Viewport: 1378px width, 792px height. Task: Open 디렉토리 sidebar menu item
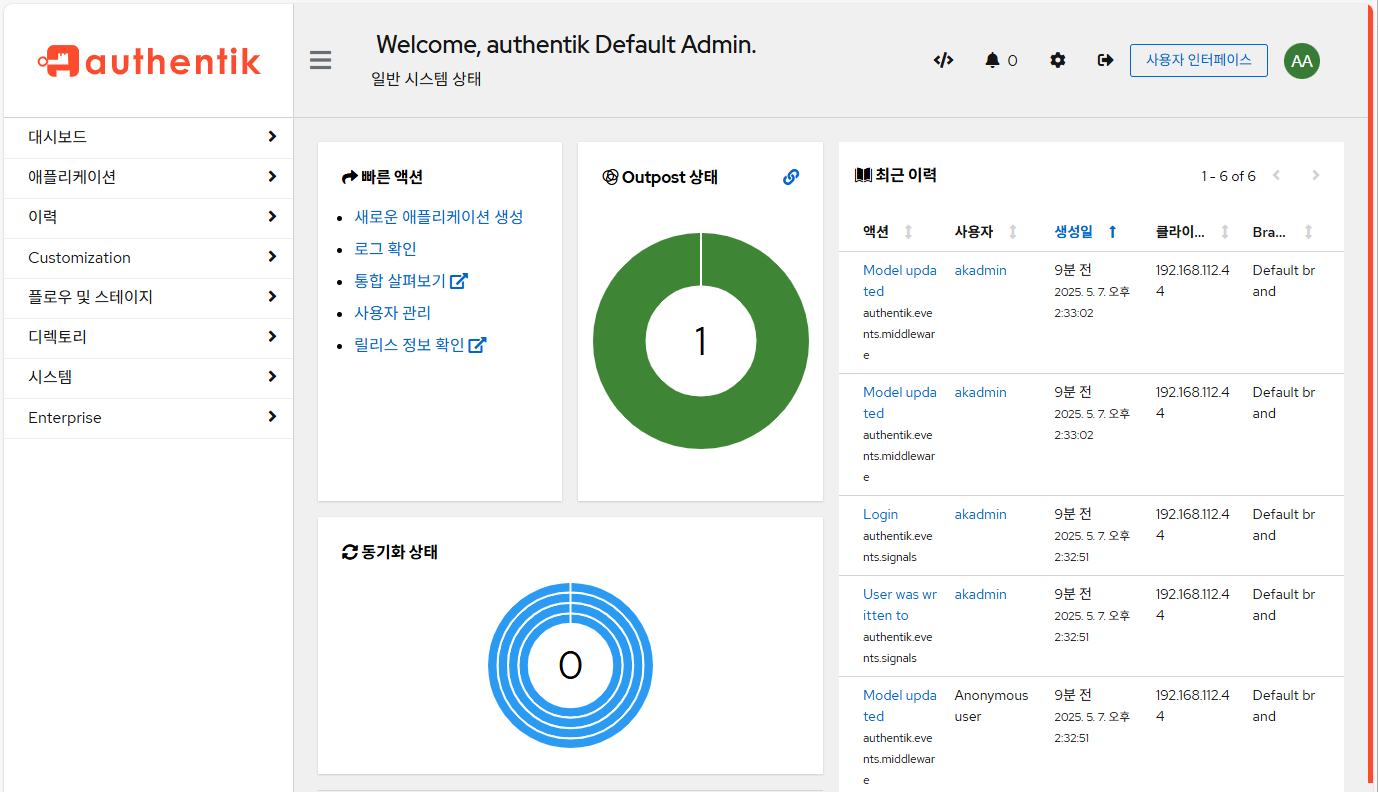[148, 338]
